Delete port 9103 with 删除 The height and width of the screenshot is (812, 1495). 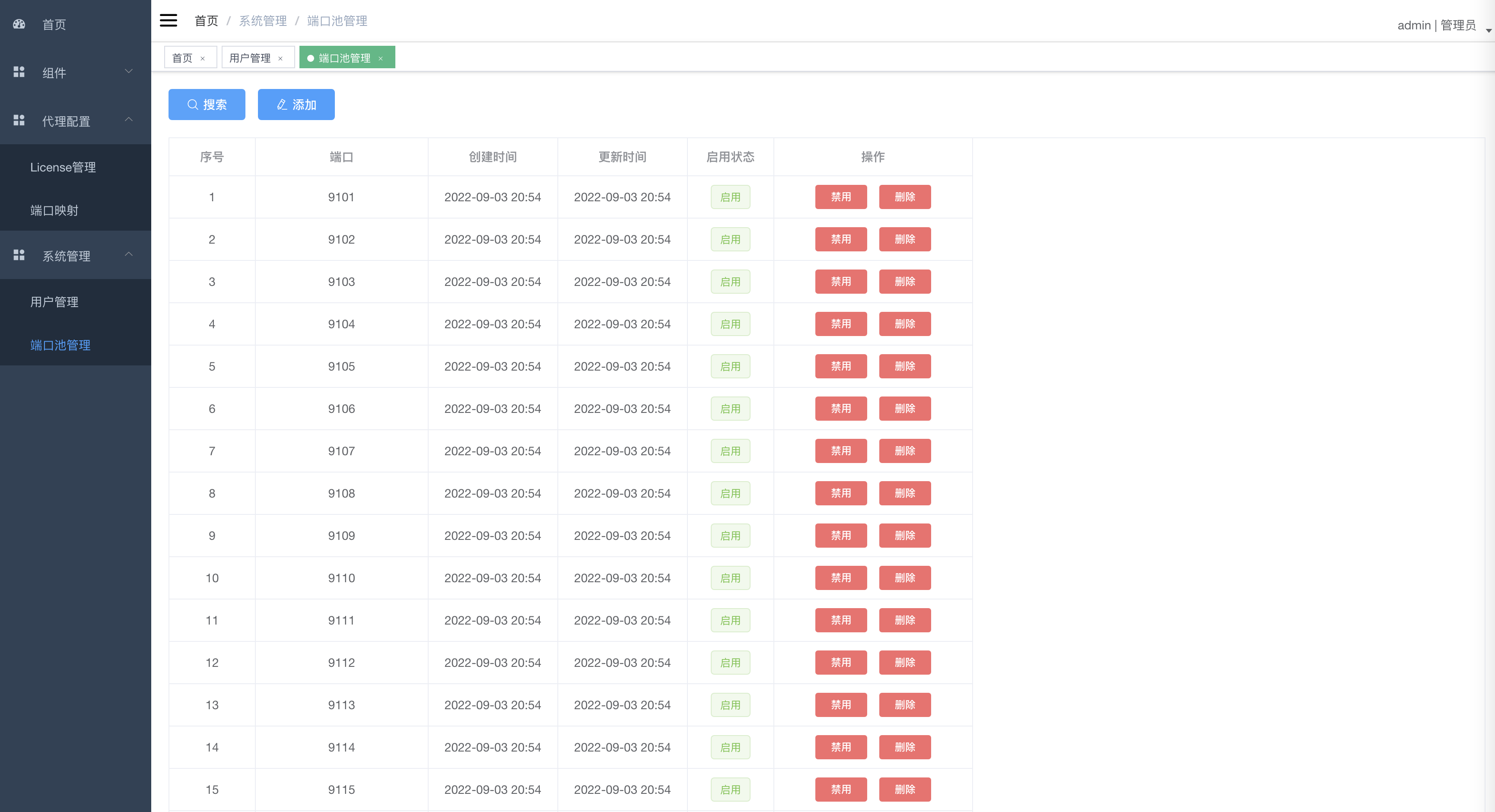pyautogui.click(x=905, y=281)
